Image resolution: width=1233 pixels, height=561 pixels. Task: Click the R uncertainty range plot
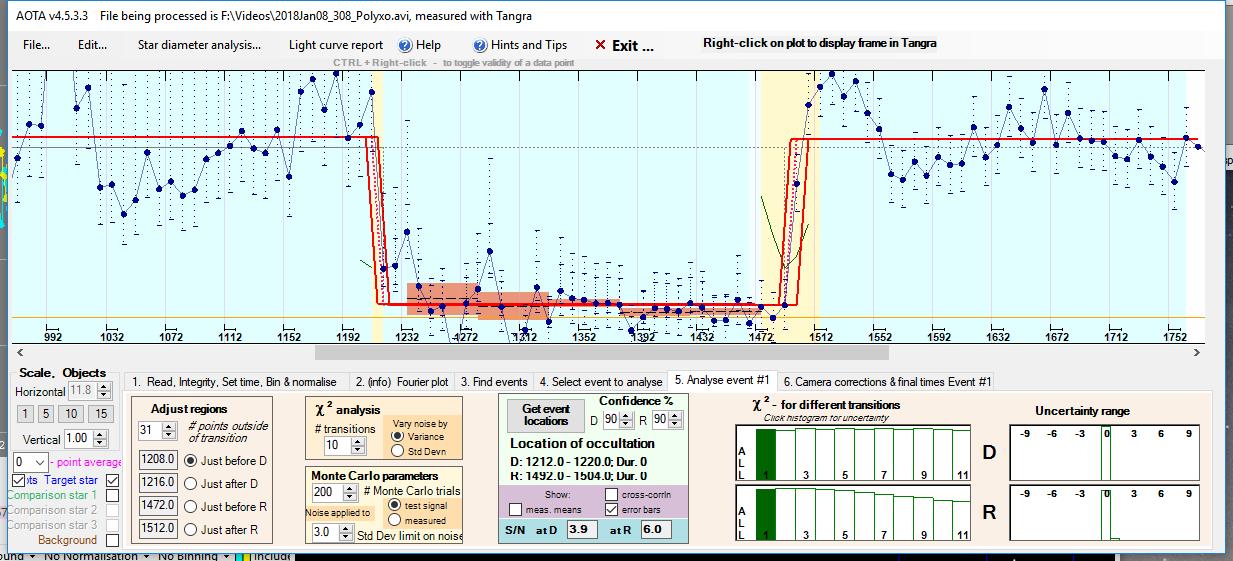(x=1106, y=514)
